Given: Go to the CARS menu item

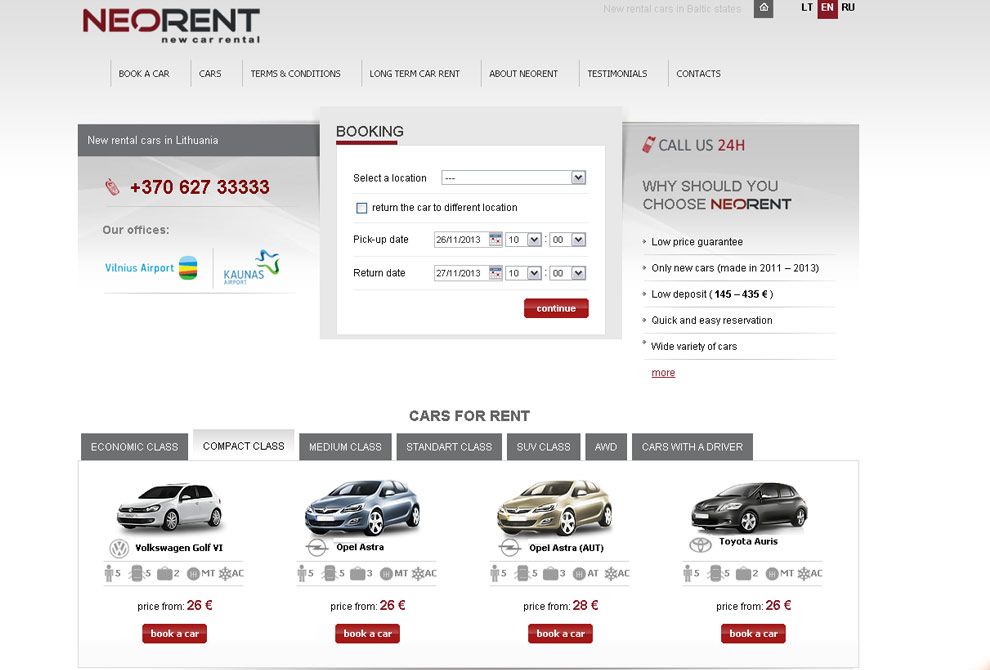Looking at the screenshot, I should [x=210, y=73].
